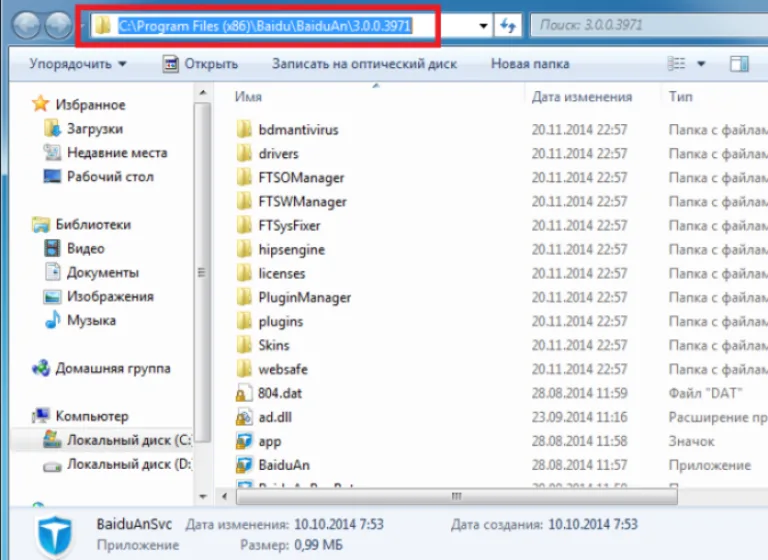
Task: Open the view options dropdown arrow
Action: point(701,64)
